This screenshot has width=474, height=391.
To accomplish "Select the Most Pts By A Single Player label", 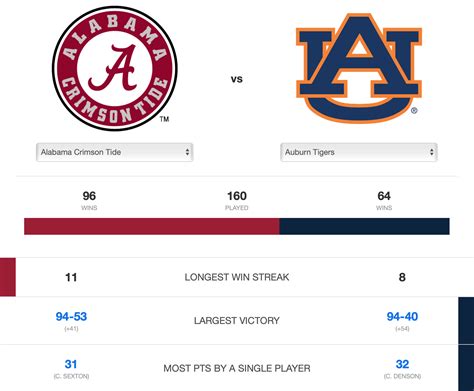I will pos(237,368).
